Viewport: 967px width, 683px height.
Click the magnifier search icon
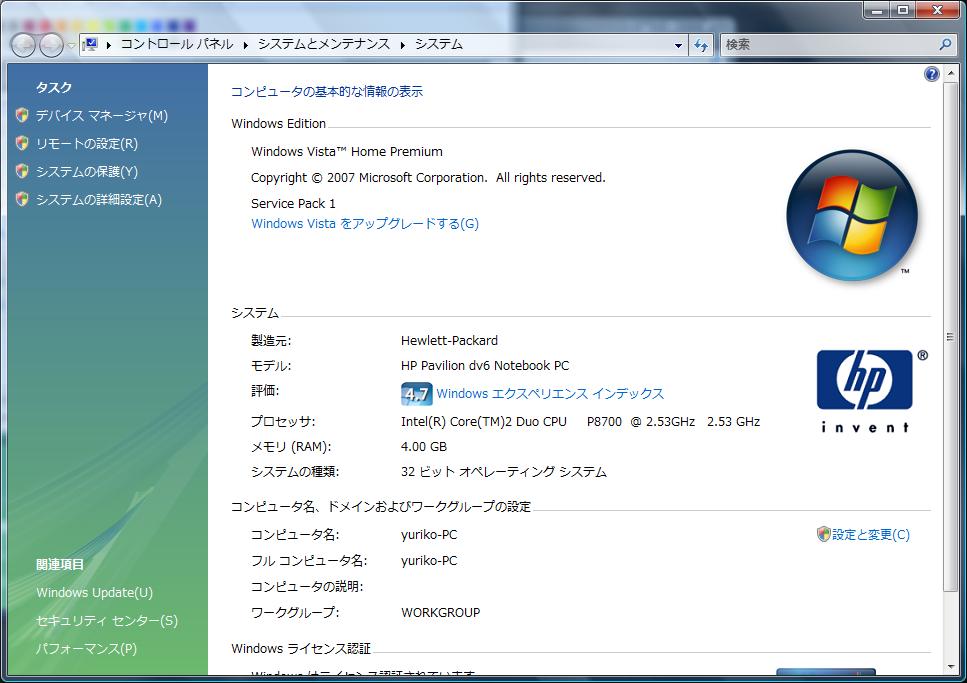[945, 44]
